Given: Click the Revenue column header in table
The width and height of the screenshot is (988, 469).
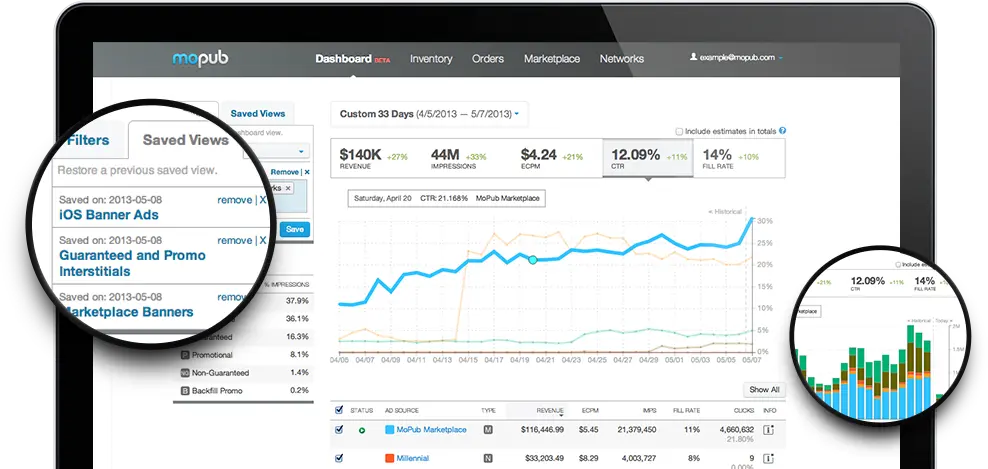Looking at the screenshot, I should (x=549, y=410).
